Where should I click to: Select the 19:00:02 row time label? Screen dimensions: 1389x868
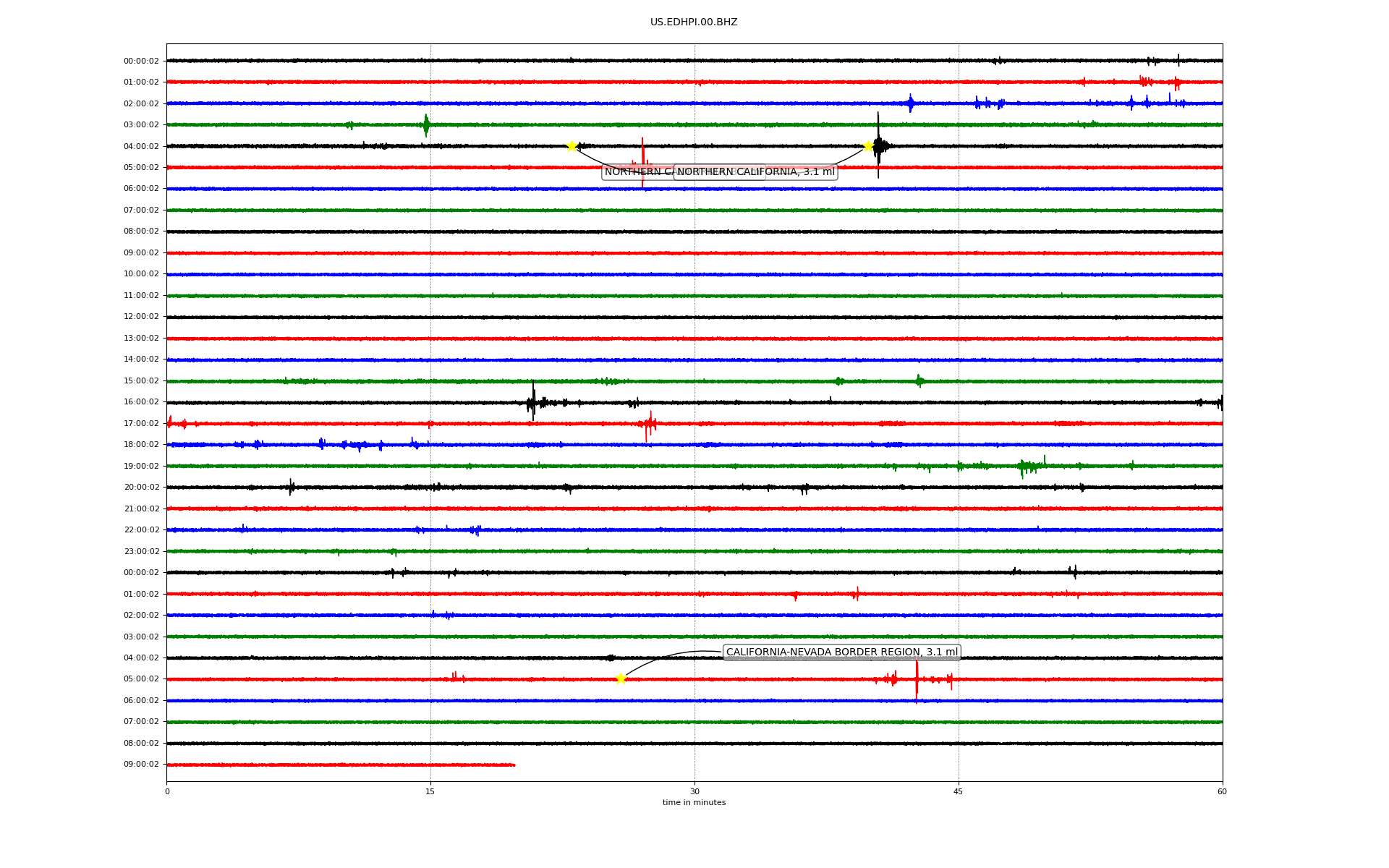(141, 466)
